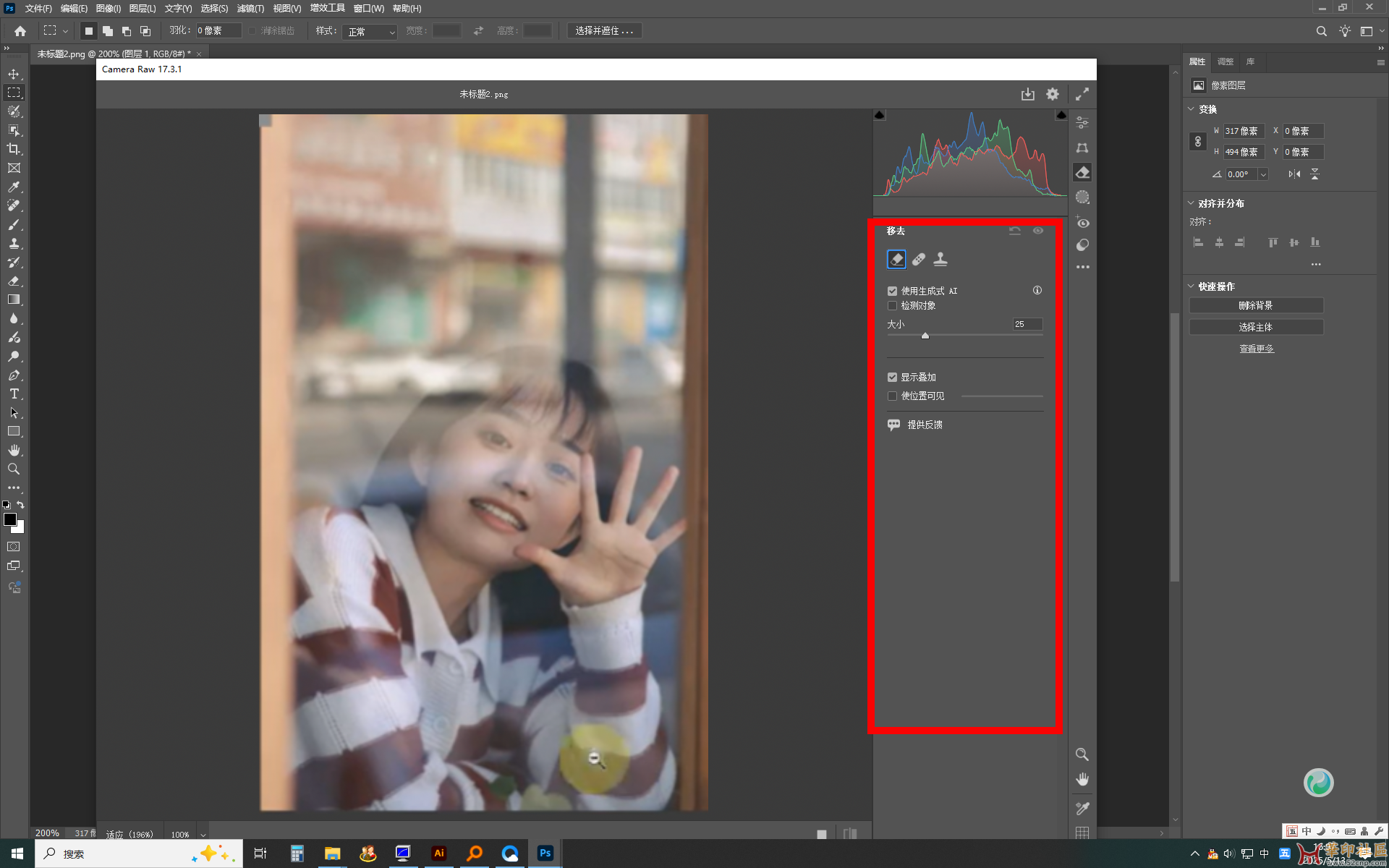Viewport: 1389px width, 868px height.
Task: Select the Type tool
Action: point(14,394)
